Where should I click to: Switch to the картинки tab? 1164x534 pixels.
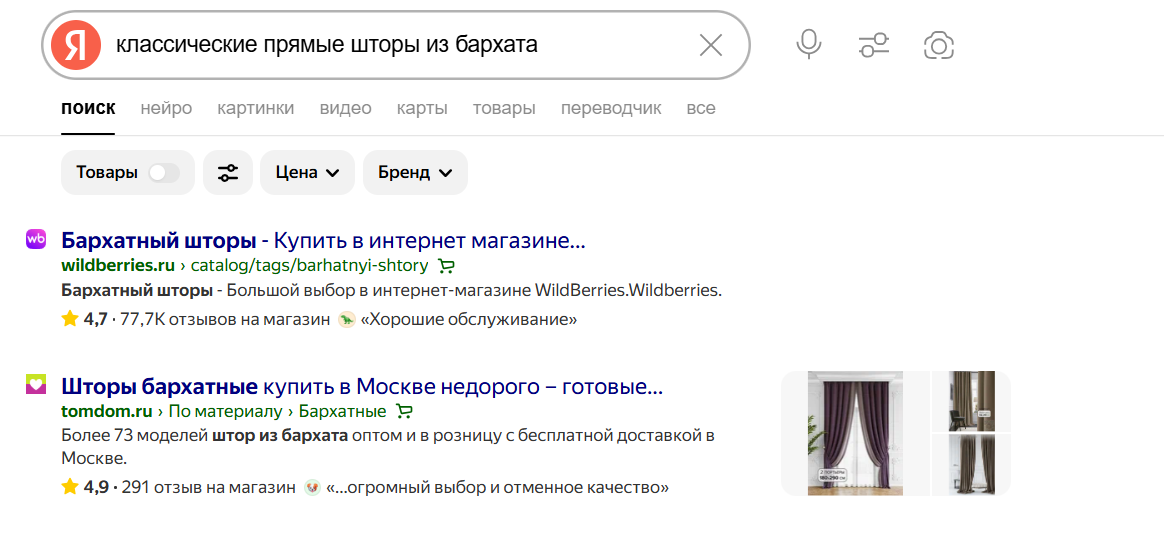[x=256, y=108]
